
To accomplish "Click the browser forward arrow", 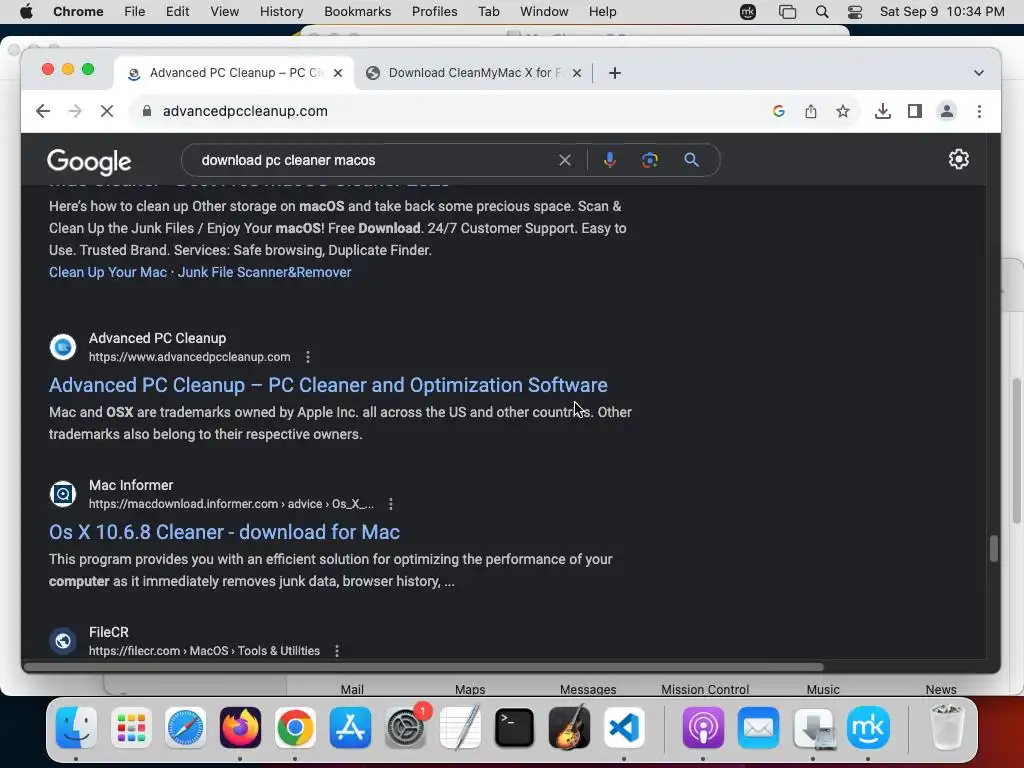I will (x=75, y=111).
